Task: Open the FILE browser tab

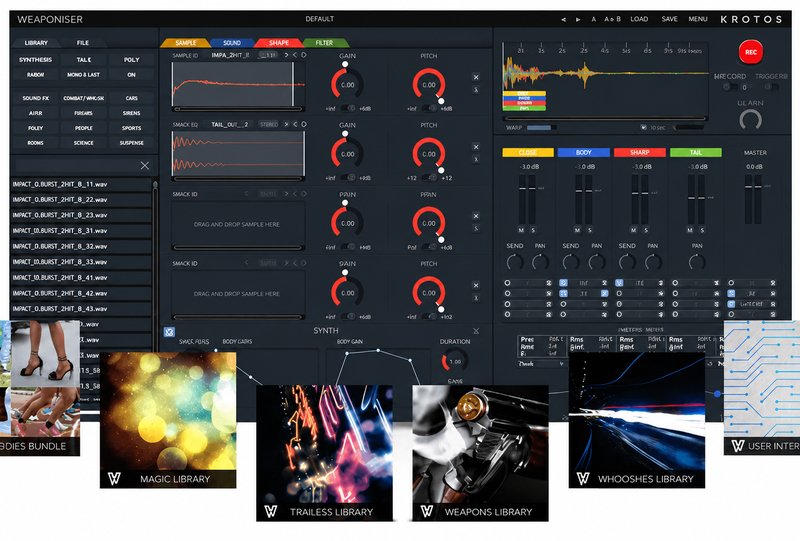Action: point(83,43)
